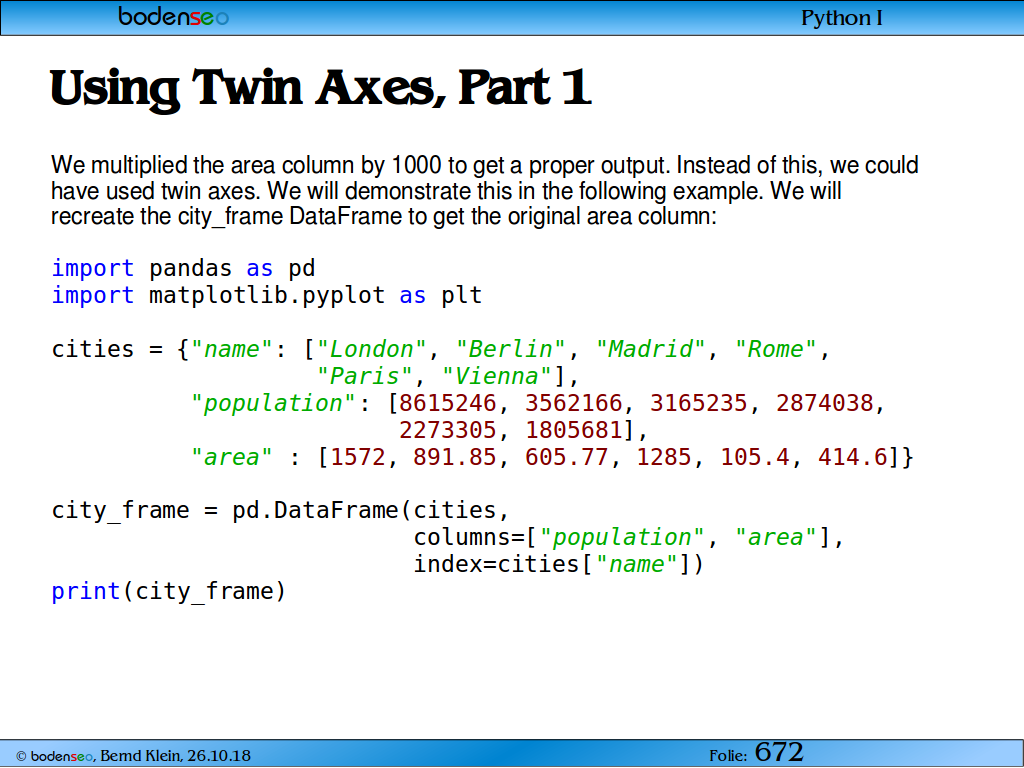Click the 'Folie:' label in footer
Screen dimensions: 1024x768
pyautogui.click(x=728, y=756)
